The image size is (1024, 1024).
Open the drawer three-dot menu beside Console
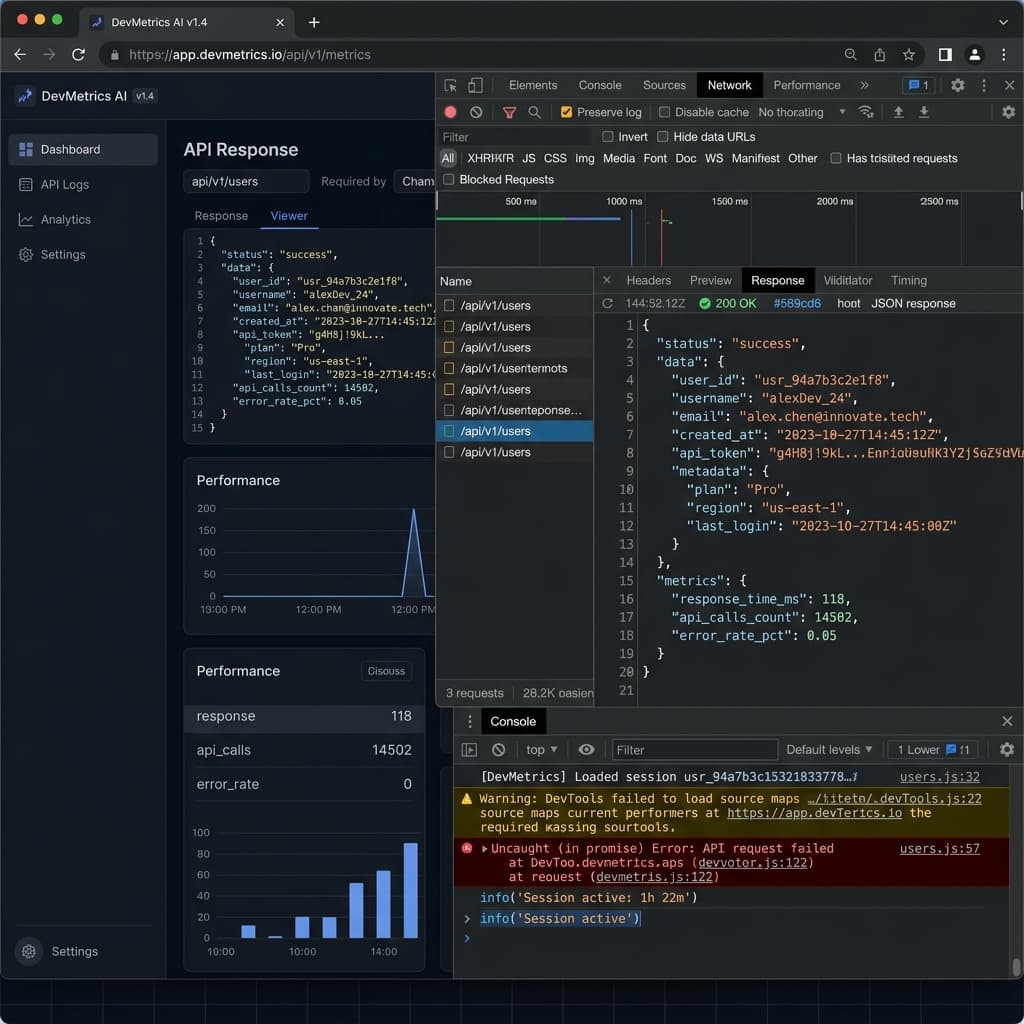(470, 722)
